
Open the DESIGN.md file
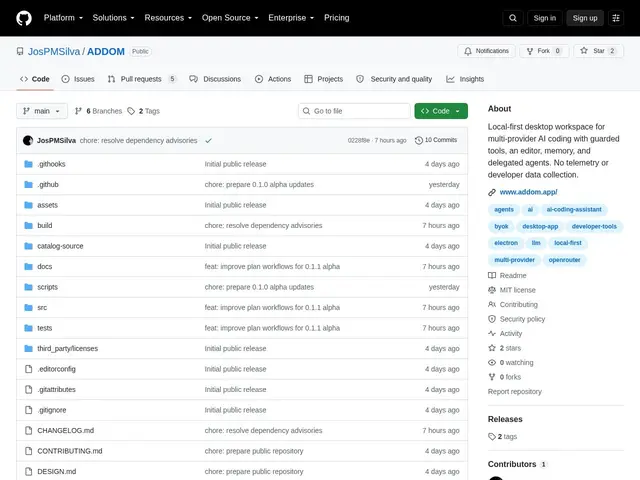pyautogui.click(x=57, y=471)
